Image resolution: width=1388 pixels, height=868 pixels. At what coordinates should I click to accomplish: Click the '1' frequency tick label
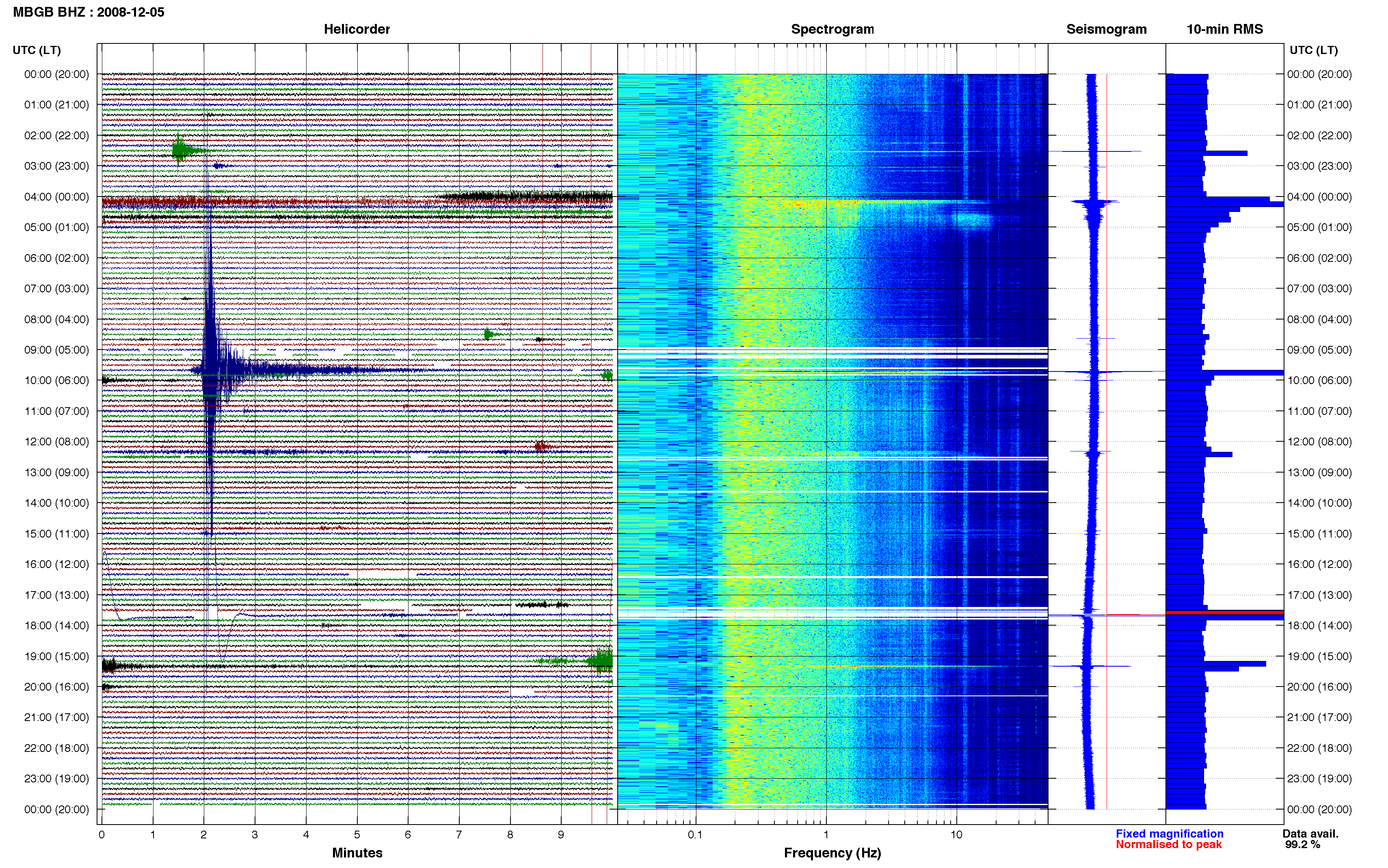(826, 835)
